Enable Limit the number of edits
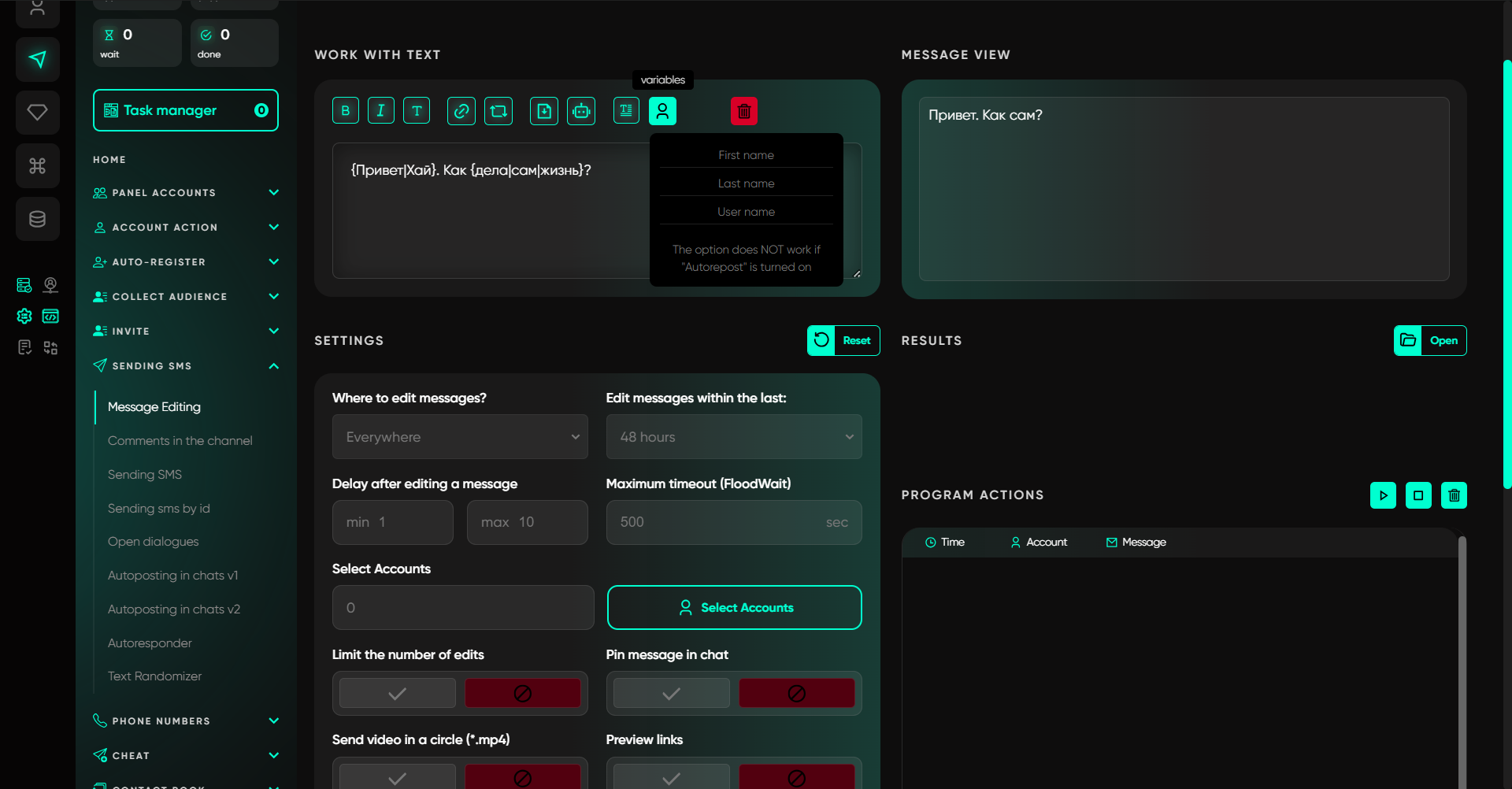Image resolution: width=1512 pixels, height=789 pixels. coord(398,694)
